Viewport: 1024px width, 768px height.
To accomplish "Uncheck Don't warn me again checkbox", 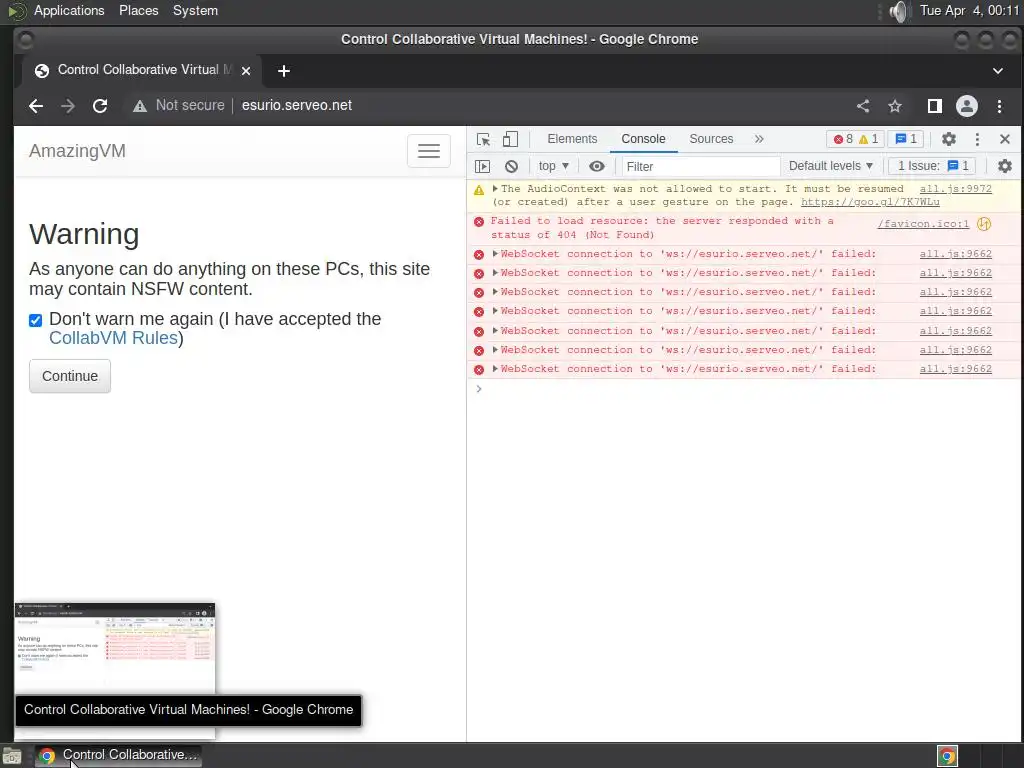I will coord(35,320).
